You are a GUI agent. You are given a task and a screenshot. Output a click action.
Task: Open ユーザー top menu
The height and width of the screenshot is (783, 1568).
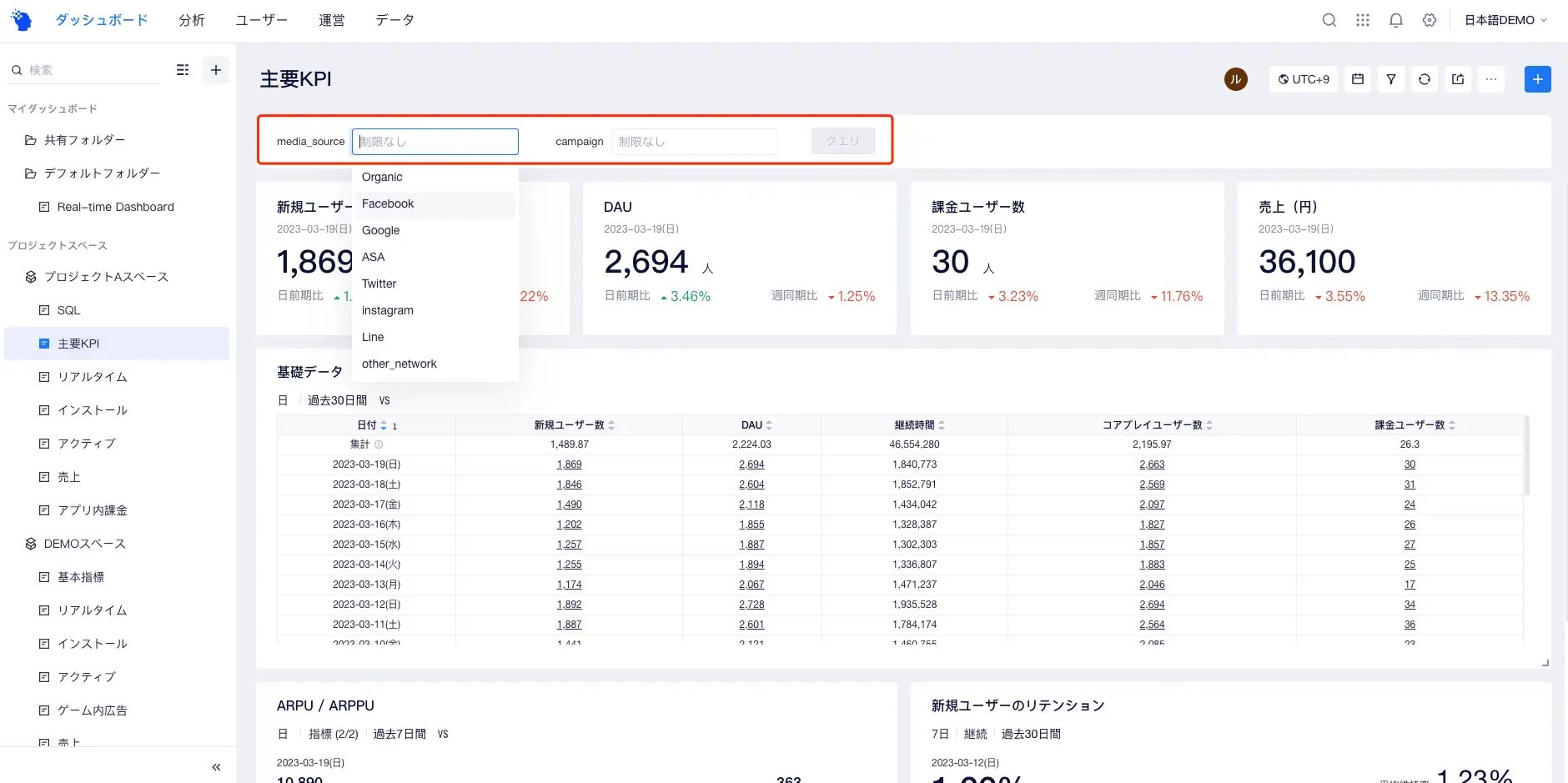261,20
